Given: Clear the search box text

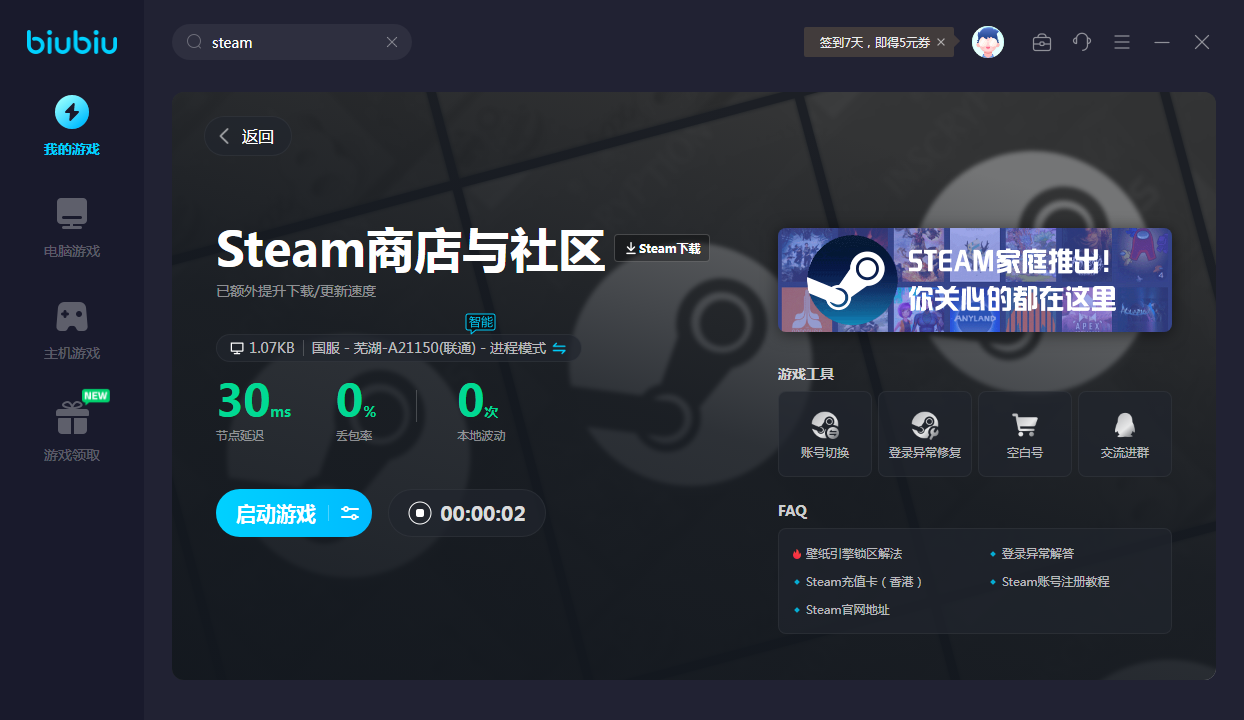Looking at the screenshot, I should click(392, 42).
